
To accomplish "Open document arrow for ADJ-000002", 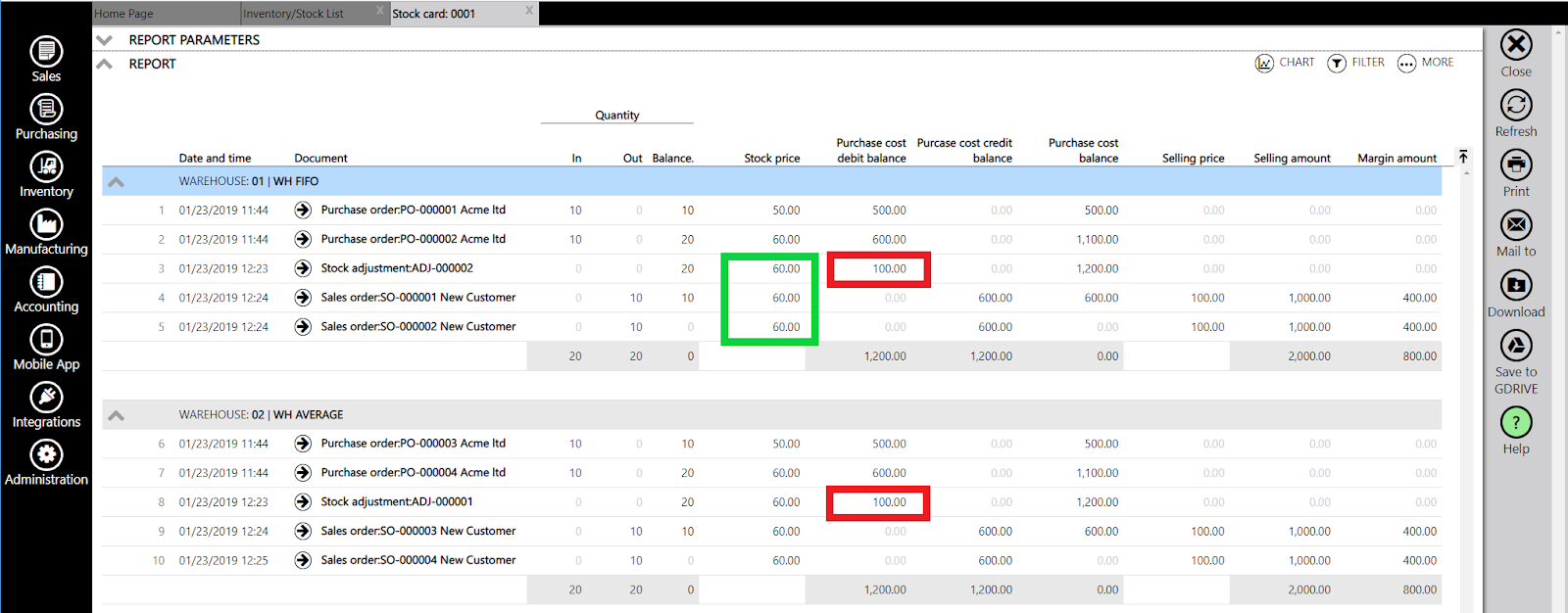I will click(x=303, y=268).
